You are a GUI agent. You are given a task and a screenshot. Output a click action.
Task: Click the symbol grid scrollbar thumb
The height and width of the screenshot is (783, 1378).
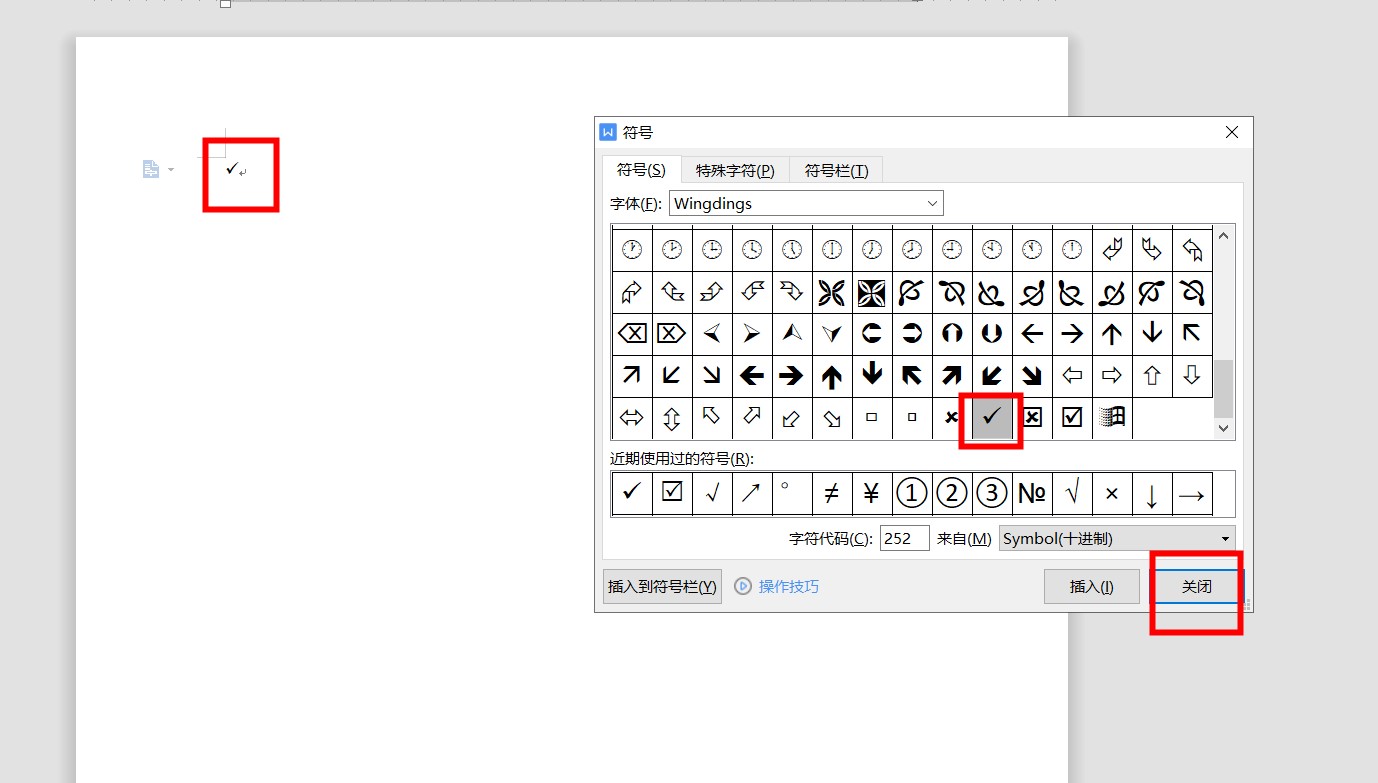(1224, 389)
